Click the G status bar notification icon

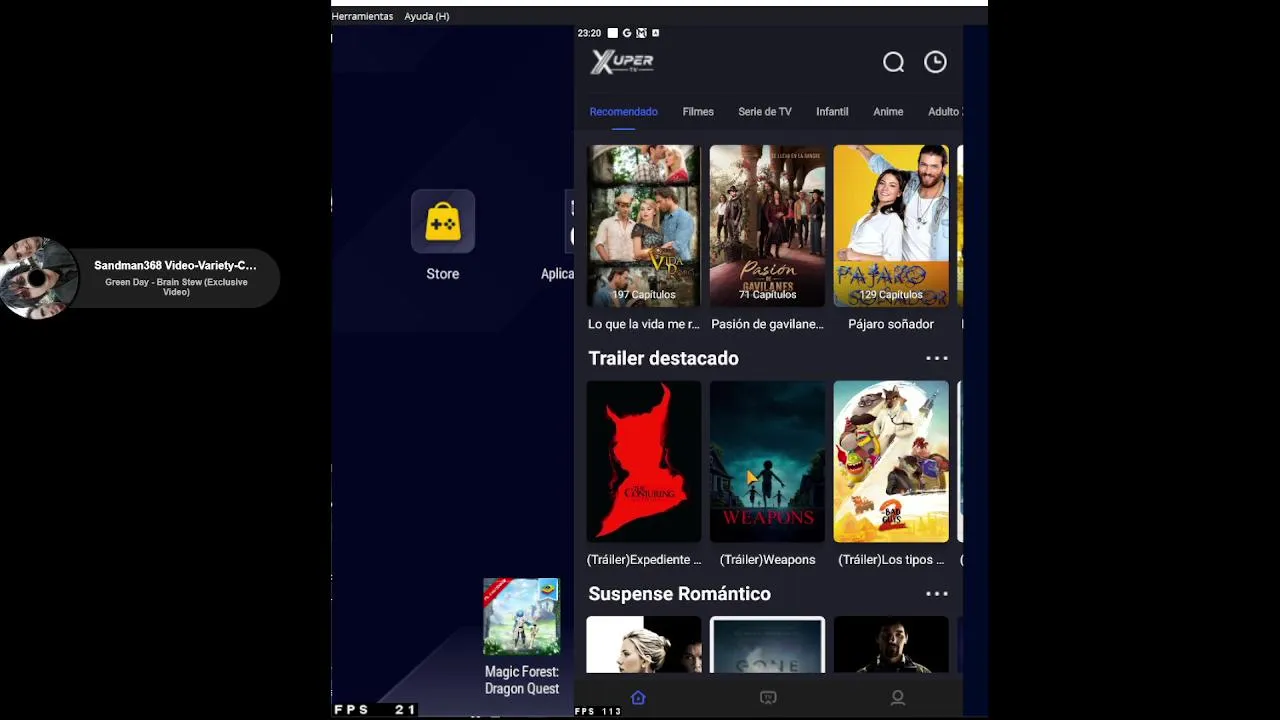click(627, 33)
